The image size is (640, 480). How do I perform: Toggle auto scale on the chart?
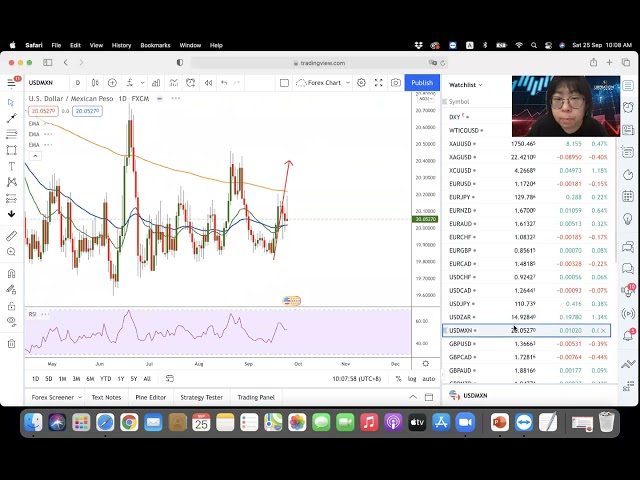429,379
